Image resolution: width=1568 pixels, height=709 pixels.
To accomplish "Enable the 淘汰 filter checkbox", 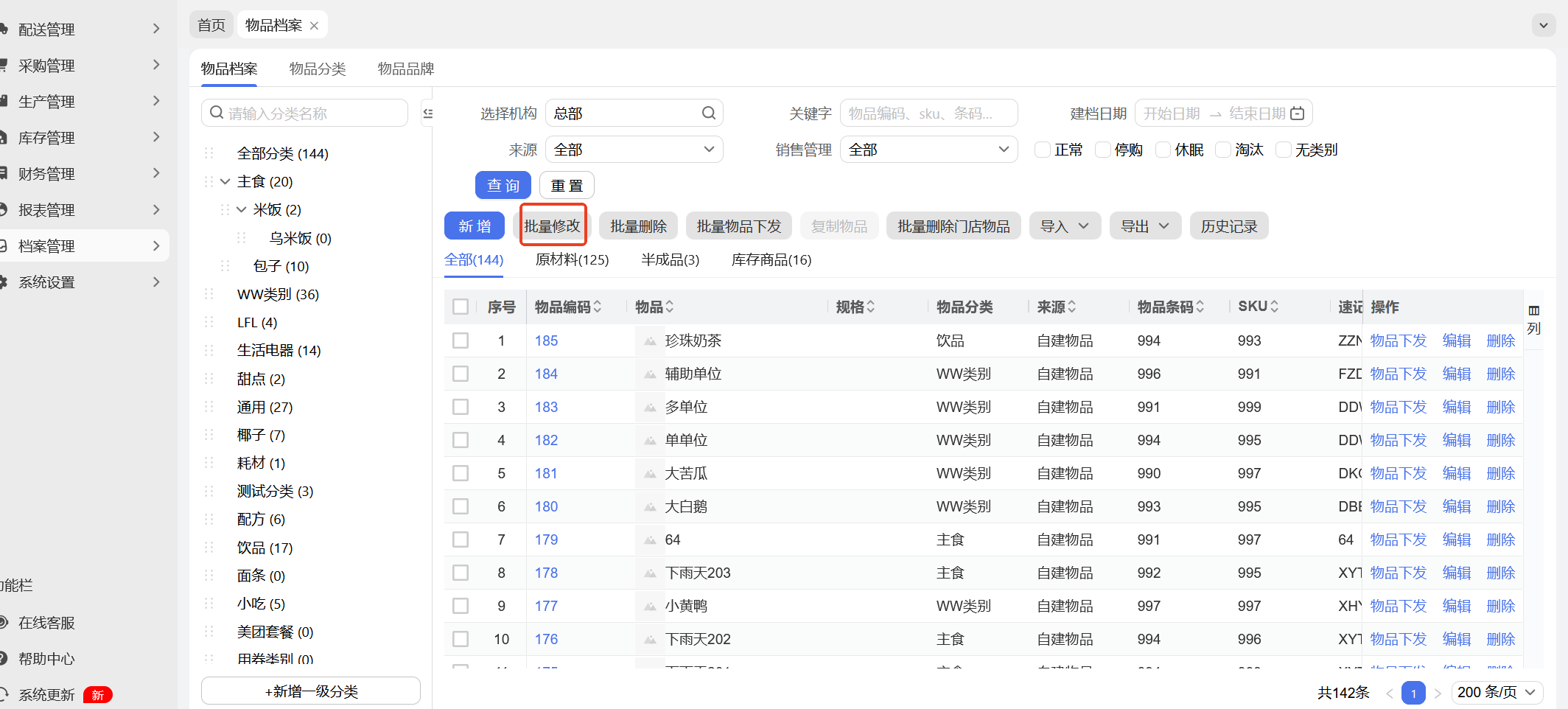I will pos(1223,150).
